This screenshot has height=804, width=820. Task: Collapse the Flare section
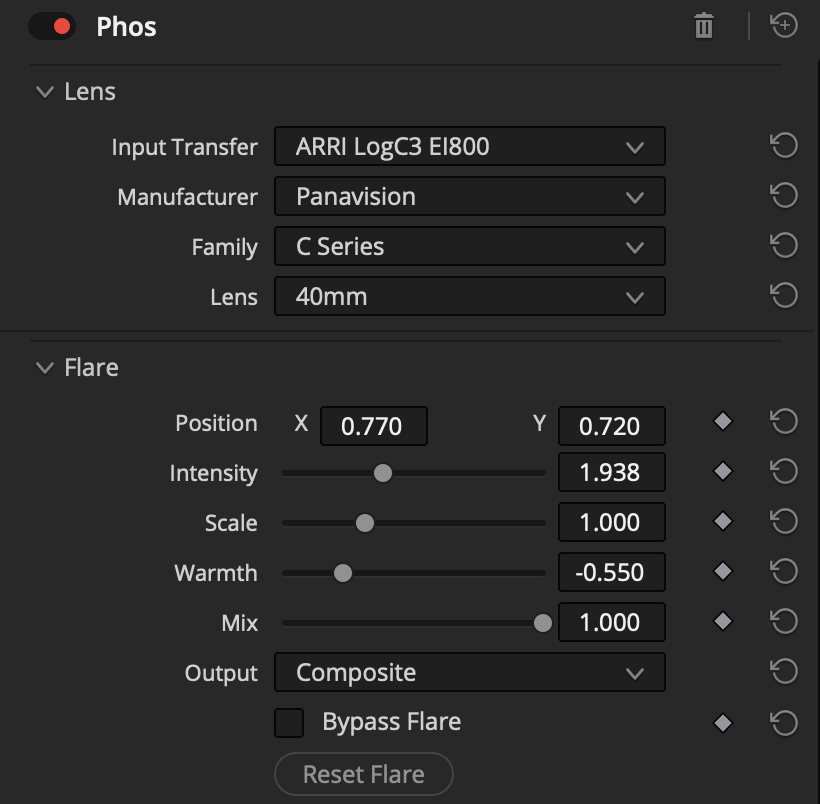[45, 368]
